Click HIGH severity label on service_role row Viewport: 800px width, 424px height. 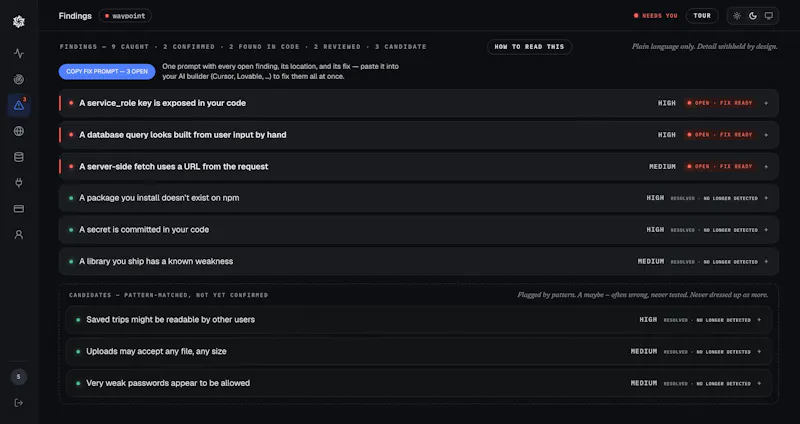coord(667,103)
